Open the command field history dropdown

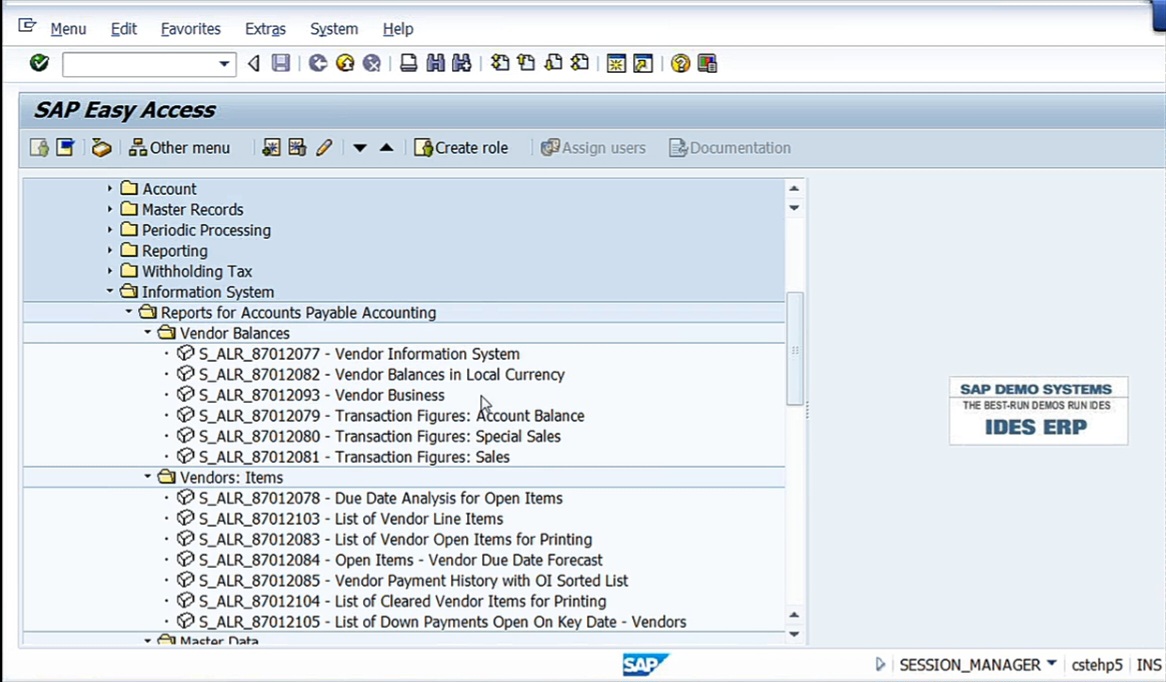tap(224, 64)
